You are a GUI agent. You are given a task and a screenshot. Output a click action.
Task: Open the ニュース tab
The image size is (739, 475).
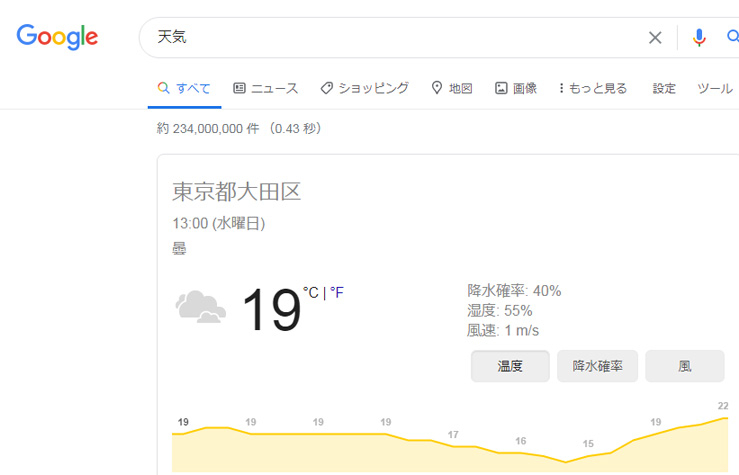click(x=266, y=88)
